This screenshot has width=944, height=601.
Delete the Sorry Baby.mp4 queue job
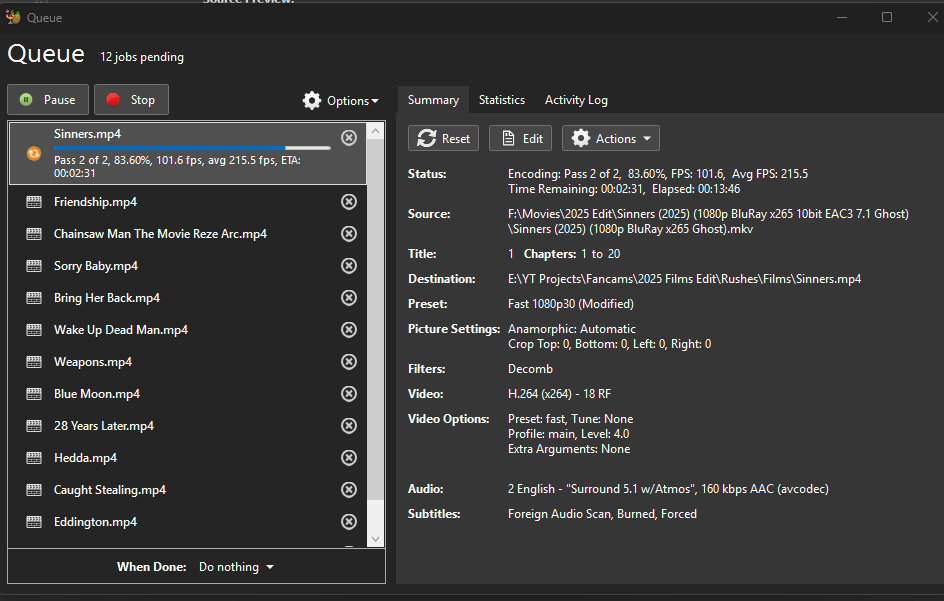349,266
